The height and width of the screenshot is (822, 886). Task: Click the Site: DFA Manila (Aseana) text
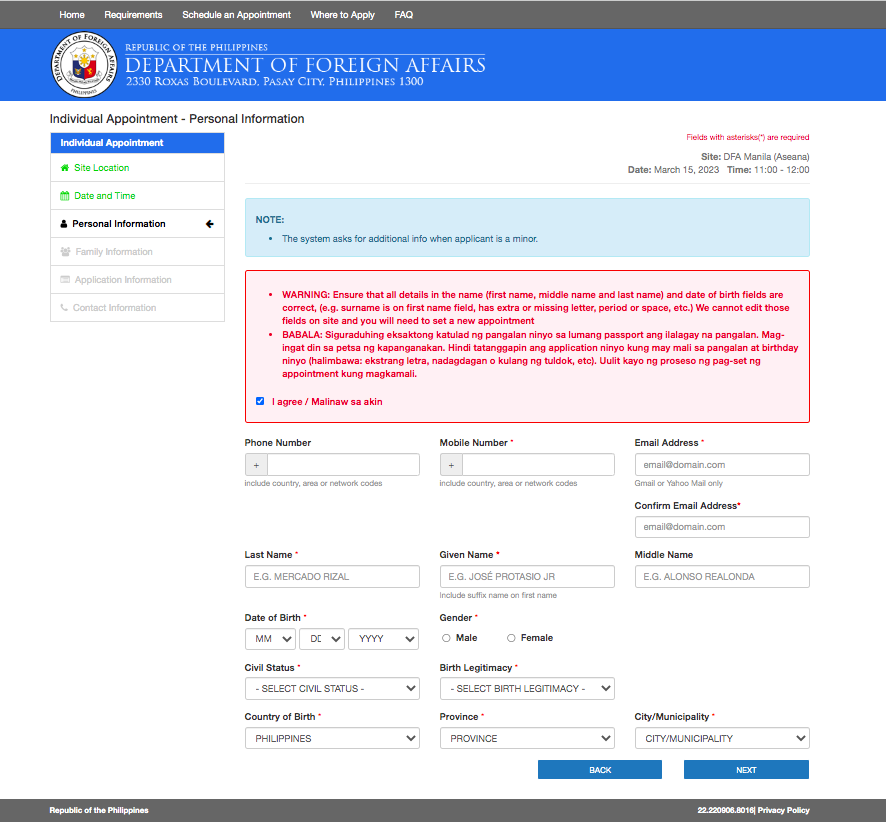[x=755, y=156]
